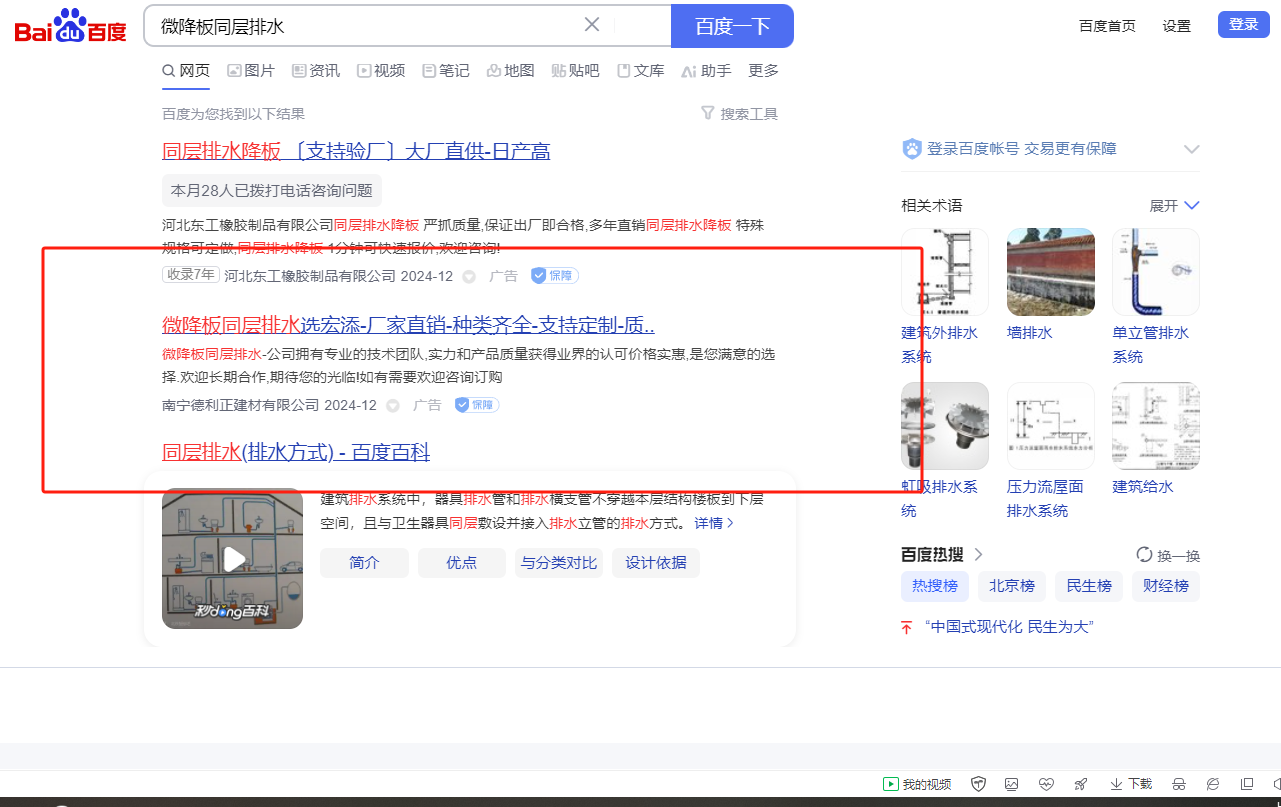This screenshot has width=1281, height=807.
Task: Clear the search box with the X icon
Action: tap(592, 25)
